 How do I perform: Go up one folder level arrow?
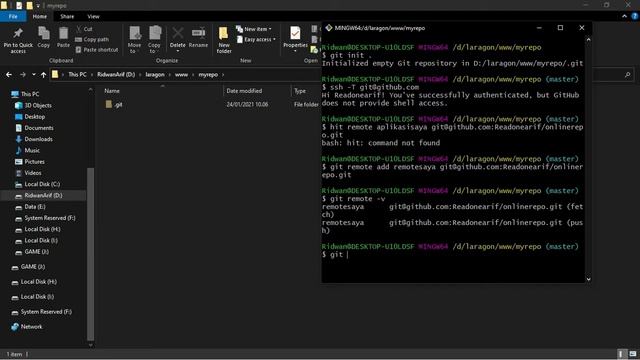click(43, 75)
